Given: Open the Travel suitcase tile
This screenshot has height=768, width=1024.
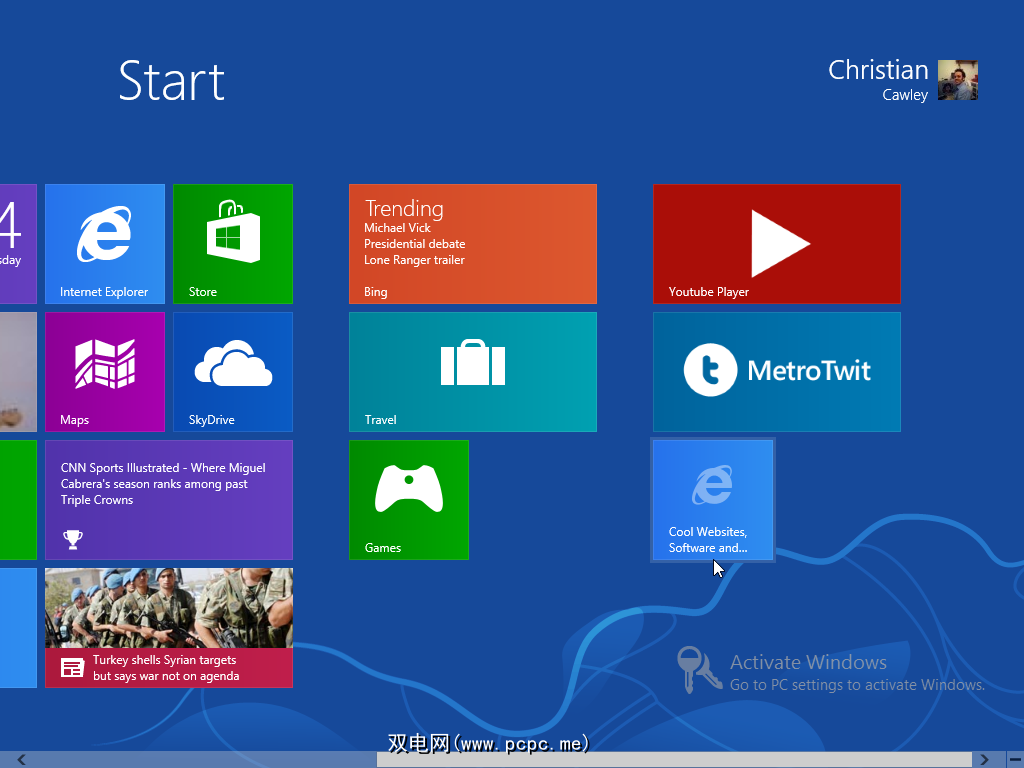Looking at the screenshot, I should [472, 371].
